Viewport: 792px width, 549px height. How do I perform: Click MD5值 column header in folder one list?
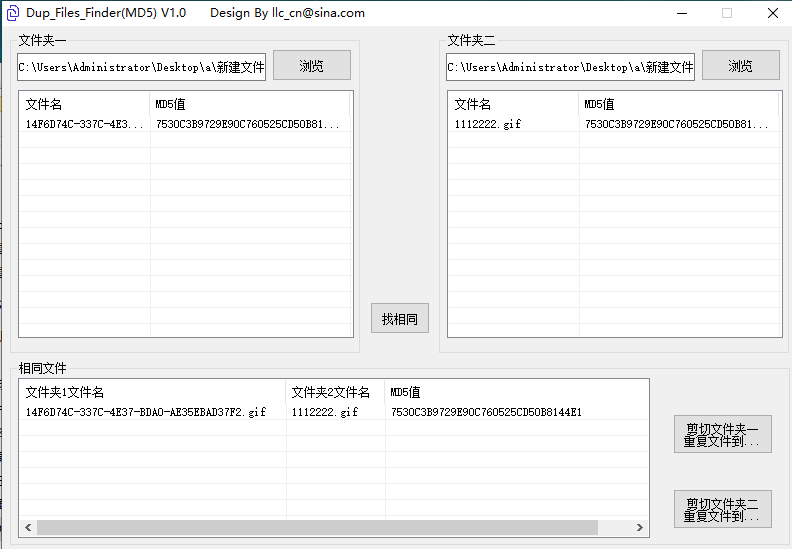click(250, 104)
